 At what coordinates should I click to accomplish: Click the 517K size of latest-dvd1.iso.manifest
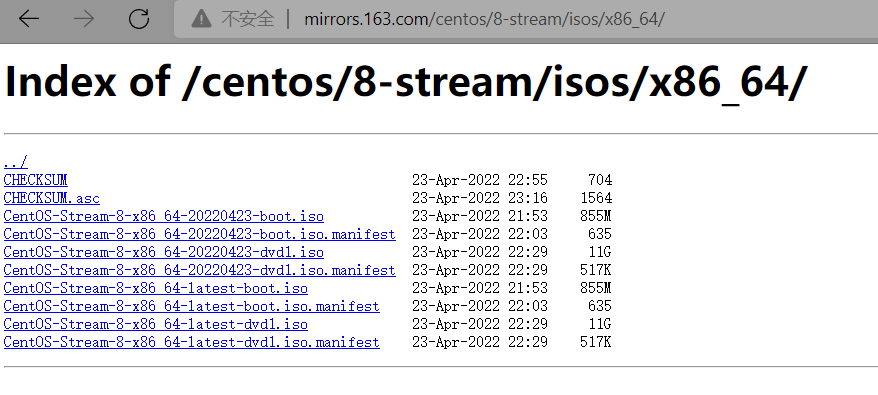click(x=596, y=342)
